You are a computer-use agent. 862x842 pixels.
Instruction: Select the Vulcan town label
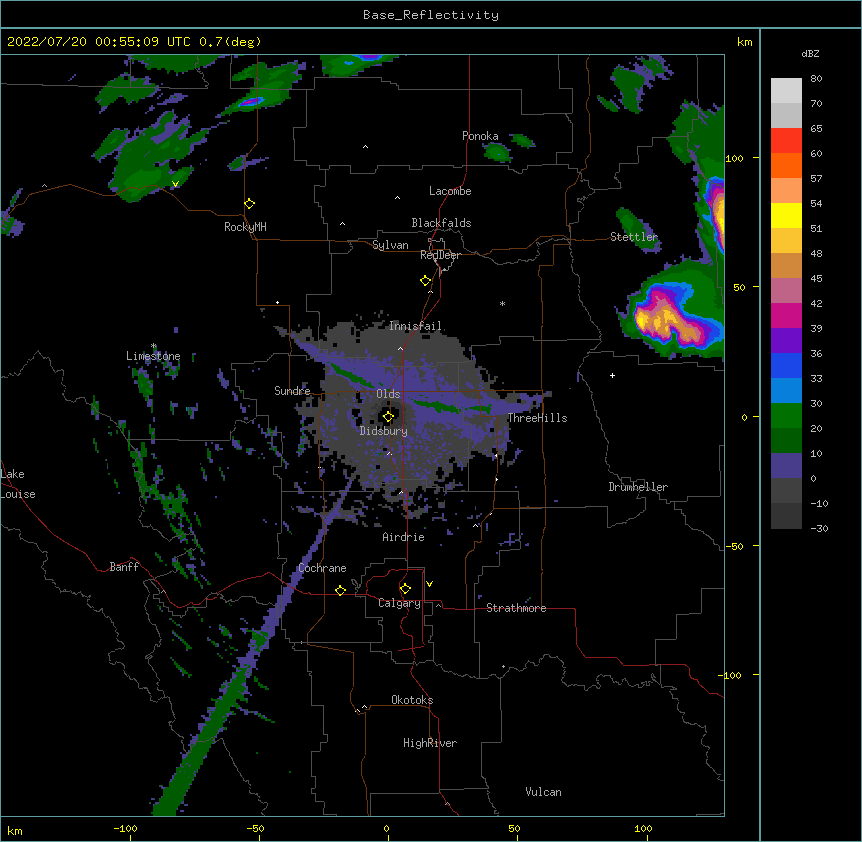[x=543, y=792]
